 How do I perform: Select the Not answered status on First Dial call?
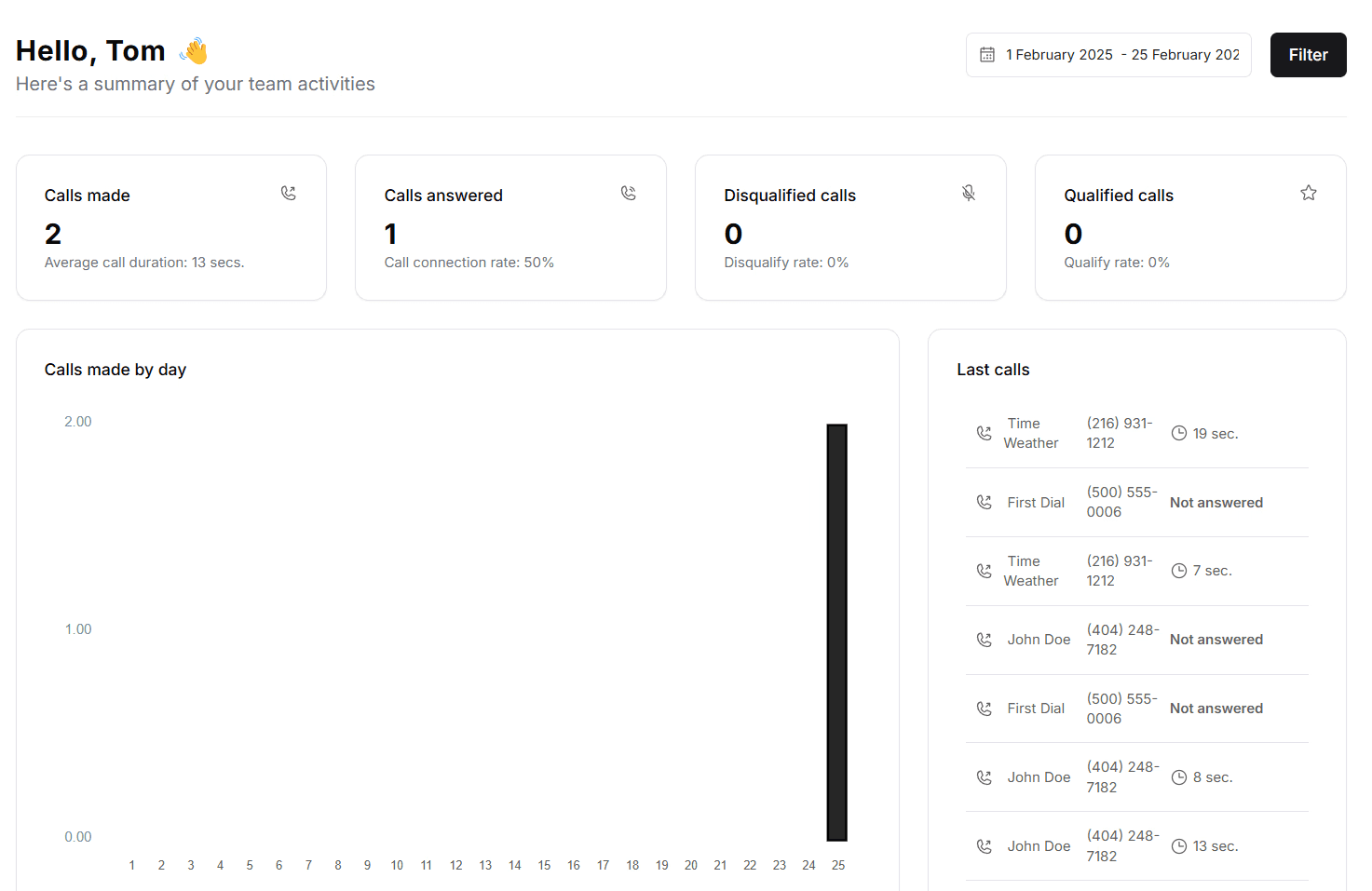pos(1216,502)
